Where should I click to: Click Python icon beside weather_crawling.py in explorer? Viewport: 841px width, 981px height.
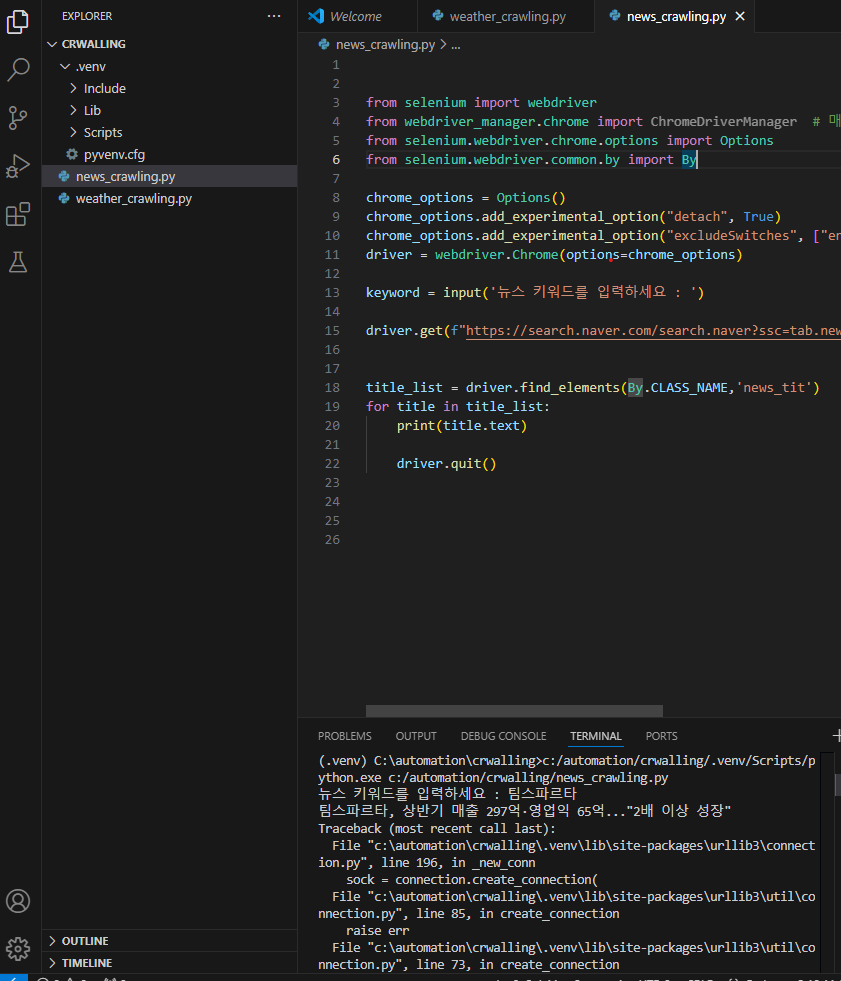(x=64, y=198)
